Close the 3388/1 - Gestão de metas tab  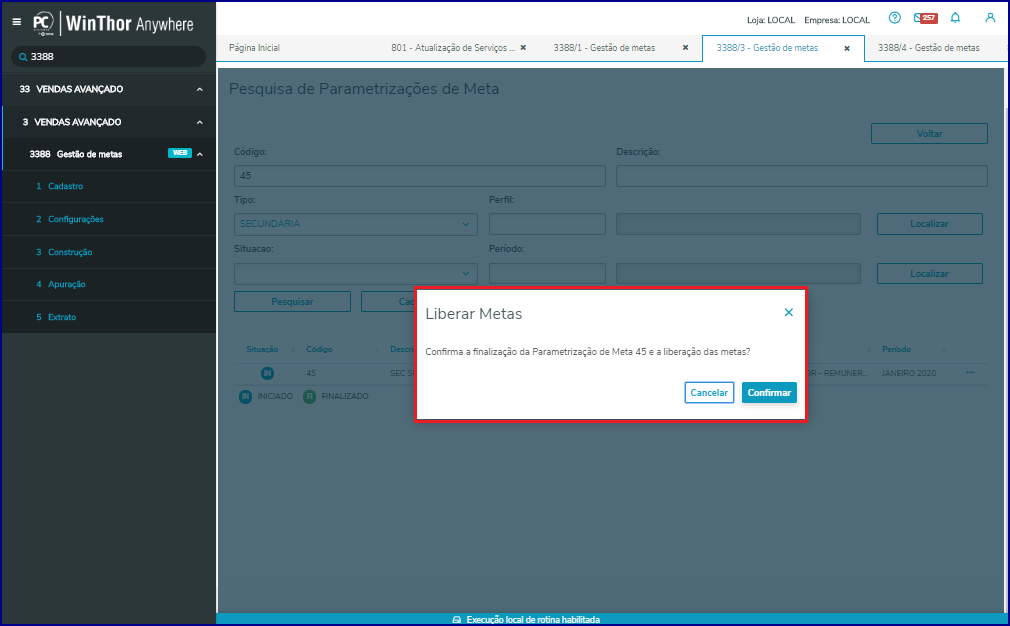click(x=685, y=48)
